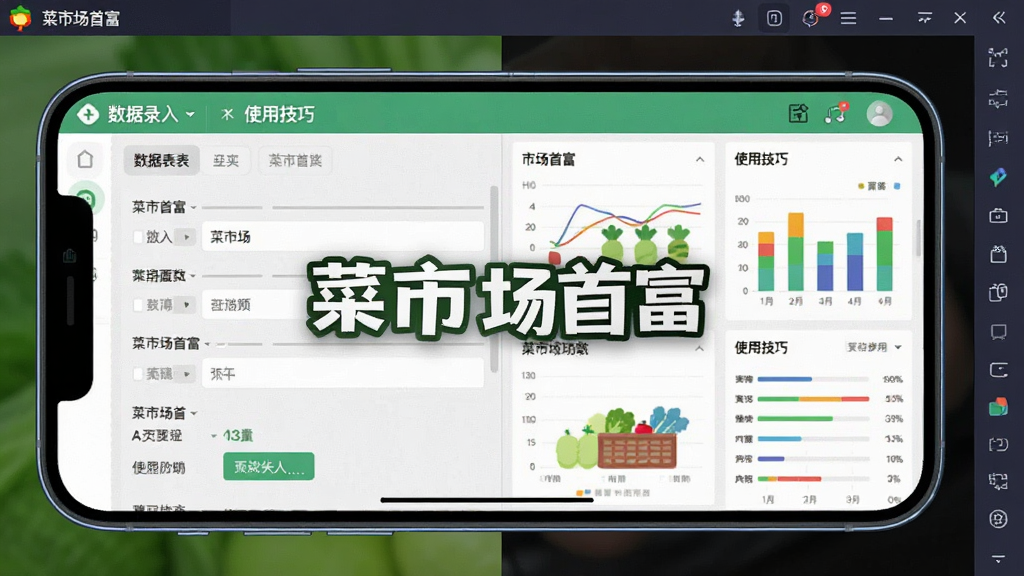Go to the home icon in the phone's left rail

(x=85, y=159)
